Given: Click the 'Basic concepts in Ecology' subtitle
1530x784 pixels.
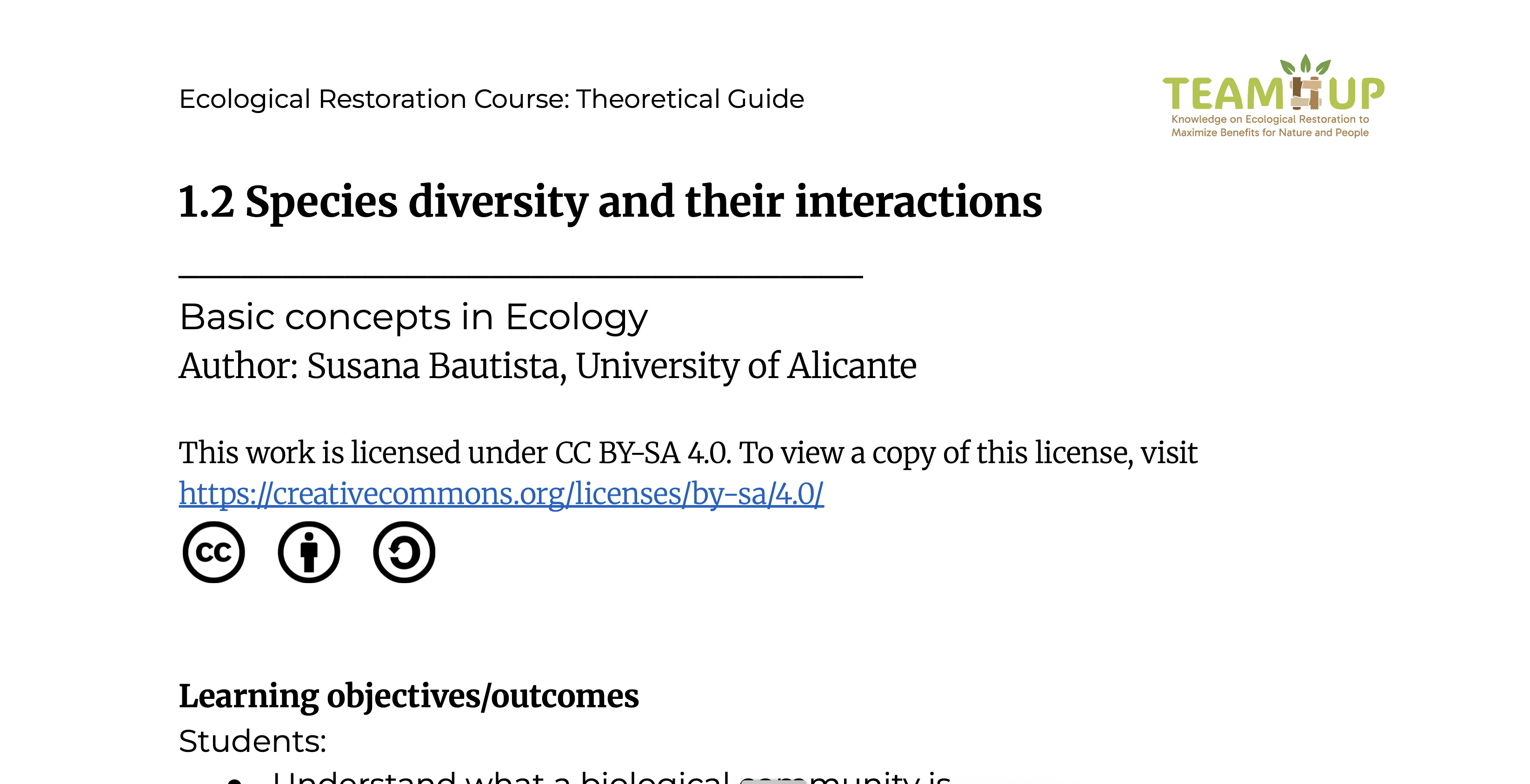Looking at the screenshot, I should (413, 318).
